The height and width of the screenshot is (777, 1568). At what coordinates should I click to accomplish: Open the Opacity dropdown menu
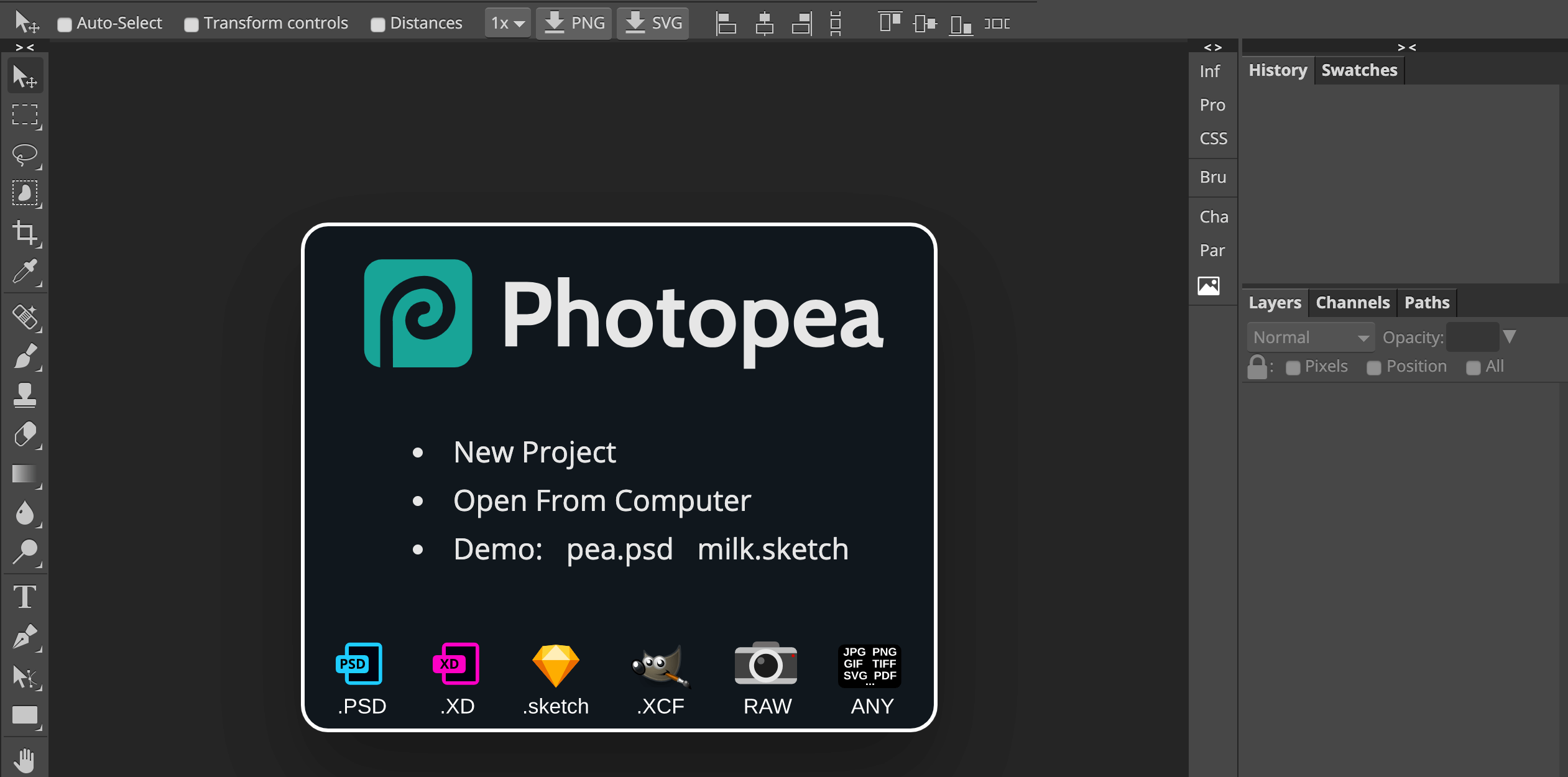(1511, 336)
